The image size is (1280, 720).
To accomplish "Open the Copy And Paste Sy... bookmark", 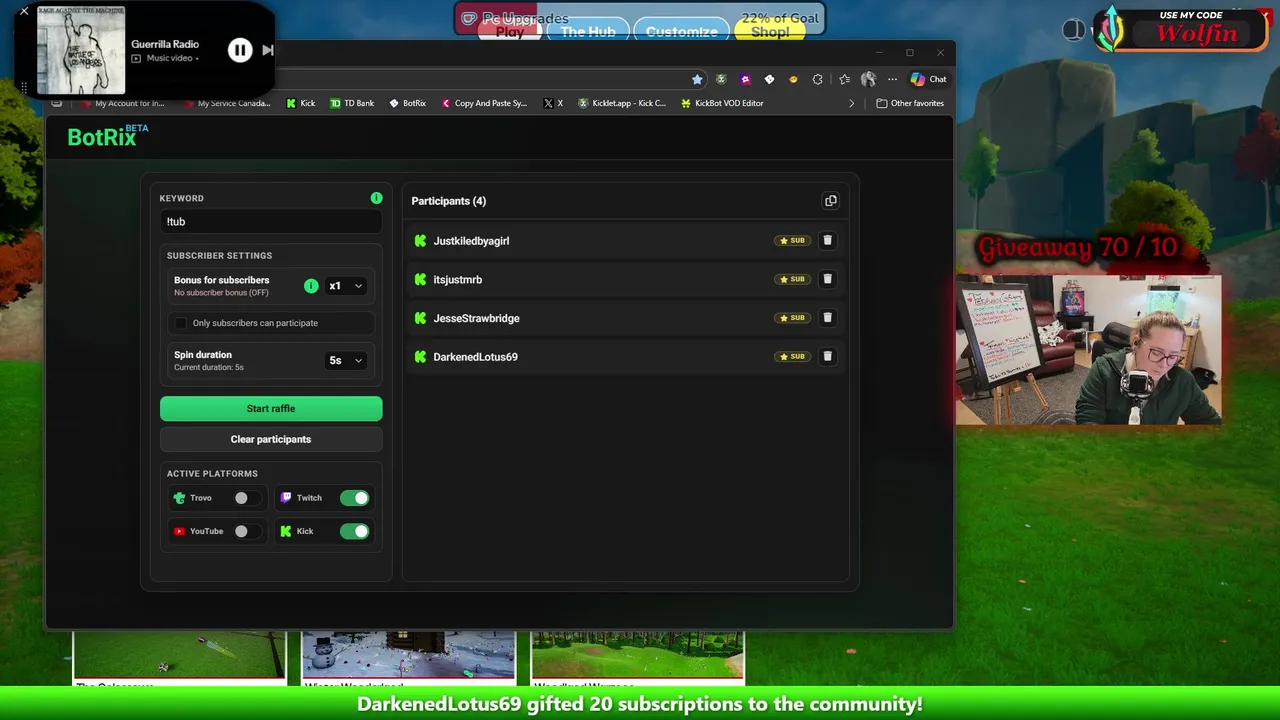I will pyautogui.click(x=483, y=103).
